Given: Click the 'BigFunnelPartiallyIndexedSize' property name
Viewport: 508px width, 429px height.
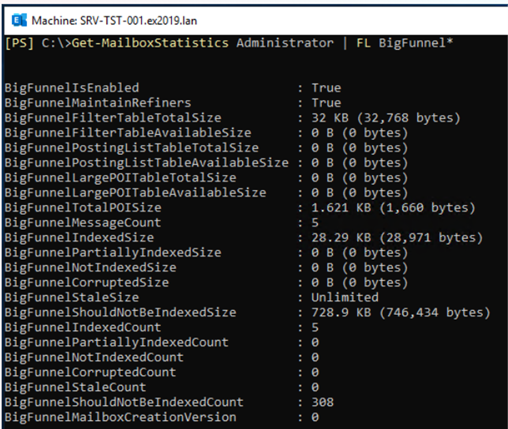Looking at the screenshot, I should tap(113, 253).
